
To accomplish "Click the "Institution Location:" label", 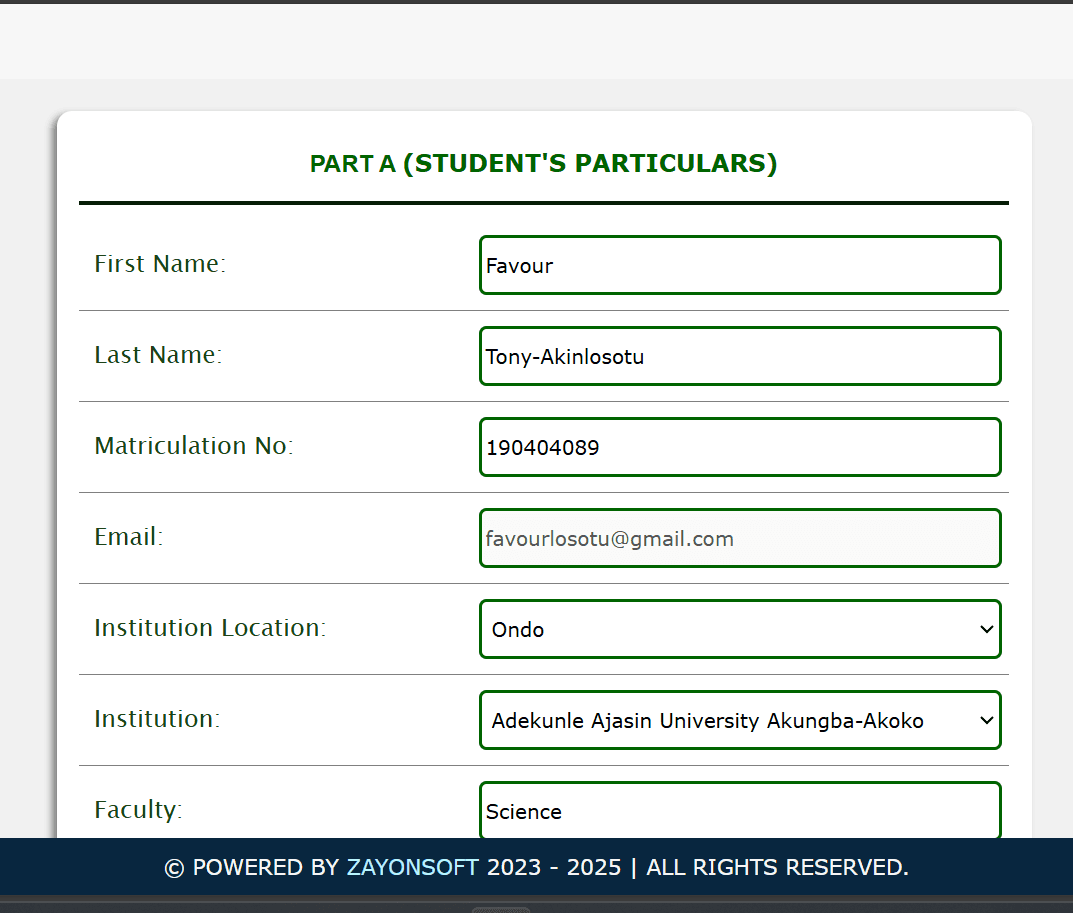I will 210,628.
